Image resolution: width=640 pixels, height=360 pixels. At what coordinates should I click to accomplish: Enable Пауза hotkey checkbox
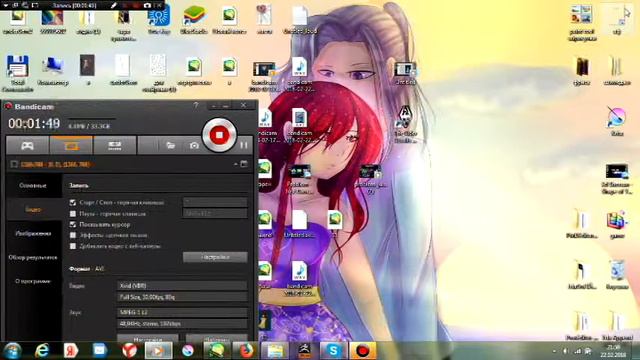pos(73,213)
